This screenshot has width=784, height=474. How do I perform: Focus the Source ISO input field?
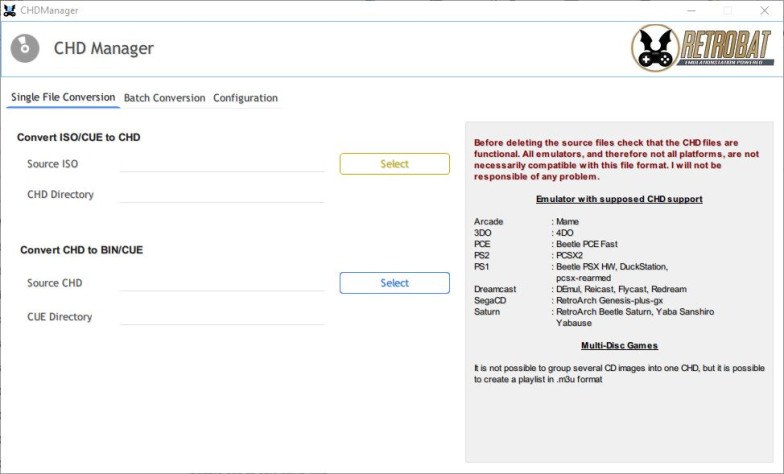coord(222,164)
